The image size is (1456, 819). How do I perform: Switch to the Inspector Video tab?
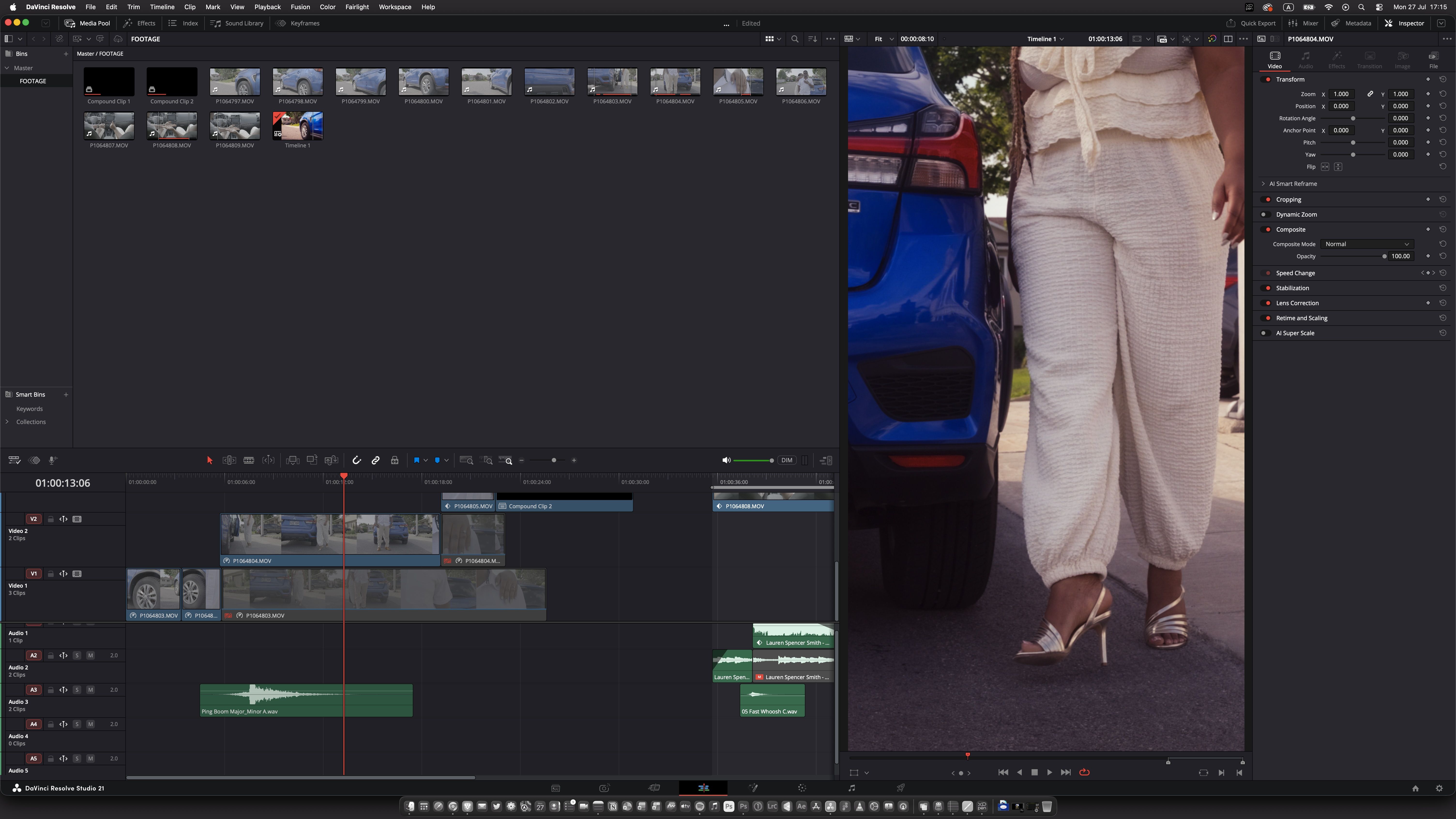(1274, 60)
